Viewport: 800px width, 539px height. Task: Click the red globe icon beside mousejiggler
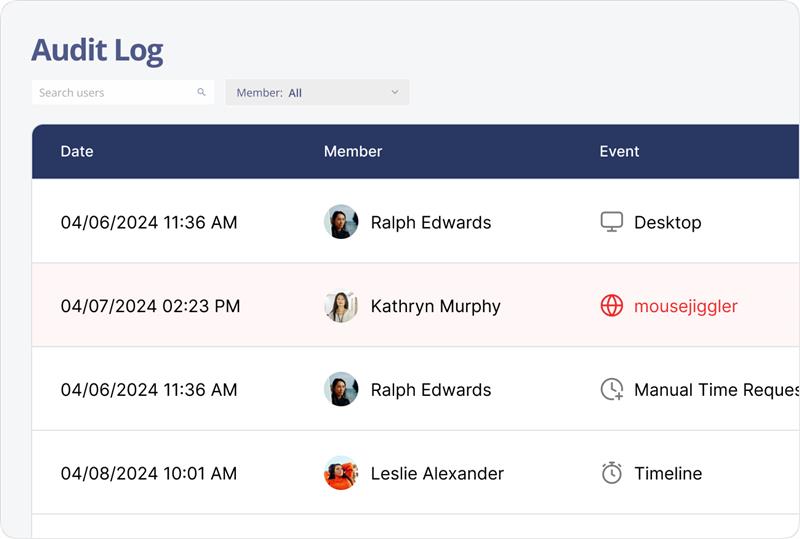pyautogui.click(x=612, y=306)
